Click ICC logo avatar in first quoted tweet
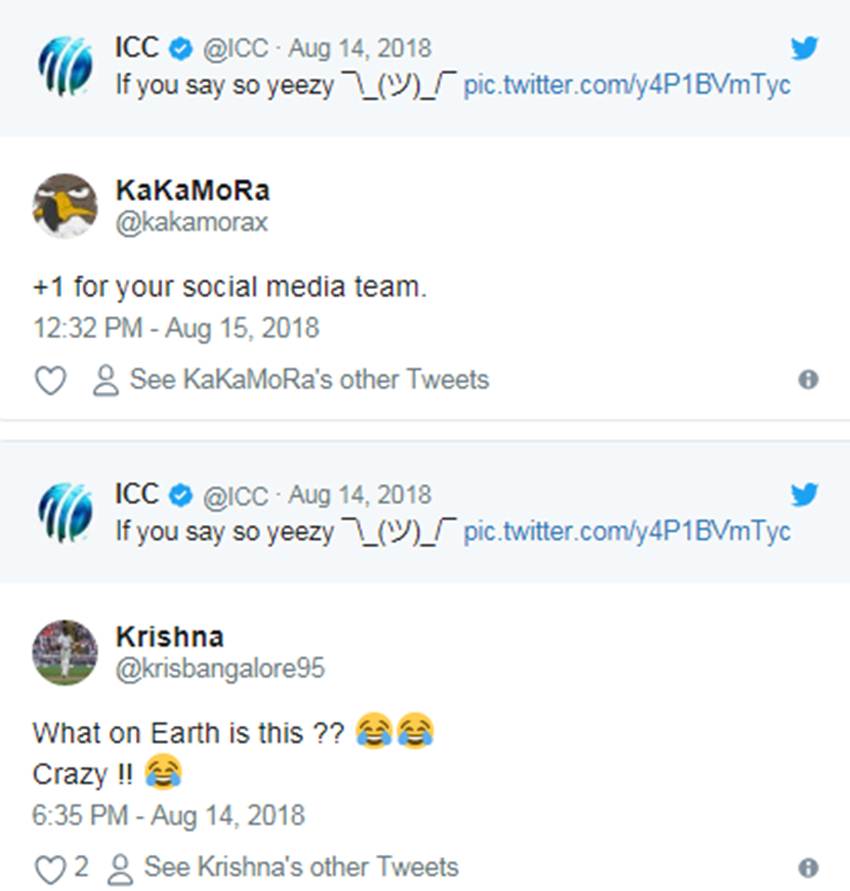The height and width of the screenshot is (891, 850). tap(65, 66)
